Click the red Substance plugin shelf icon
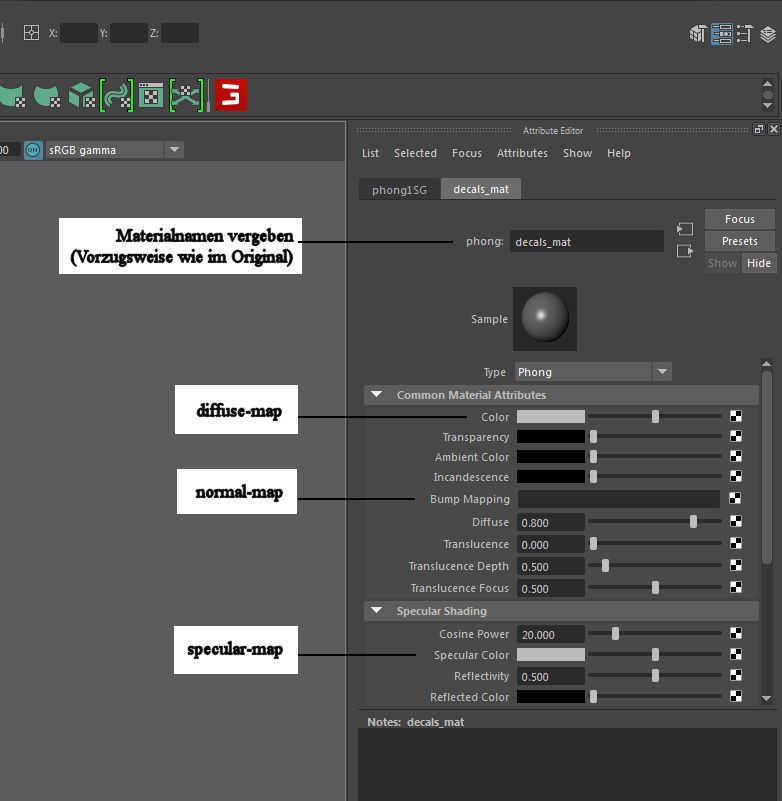Screen dimensions: 782x801 pyautogui.click(x=231, y=96)
